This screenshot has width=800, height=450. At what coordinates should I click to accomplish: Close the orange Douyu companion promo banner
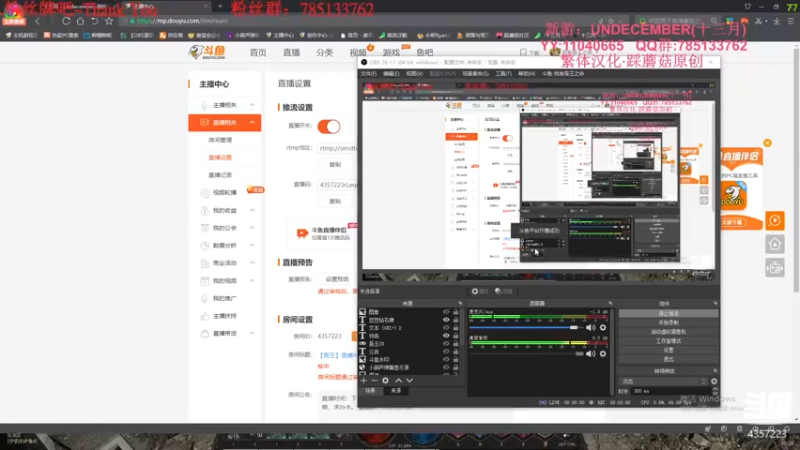[767, 143]
